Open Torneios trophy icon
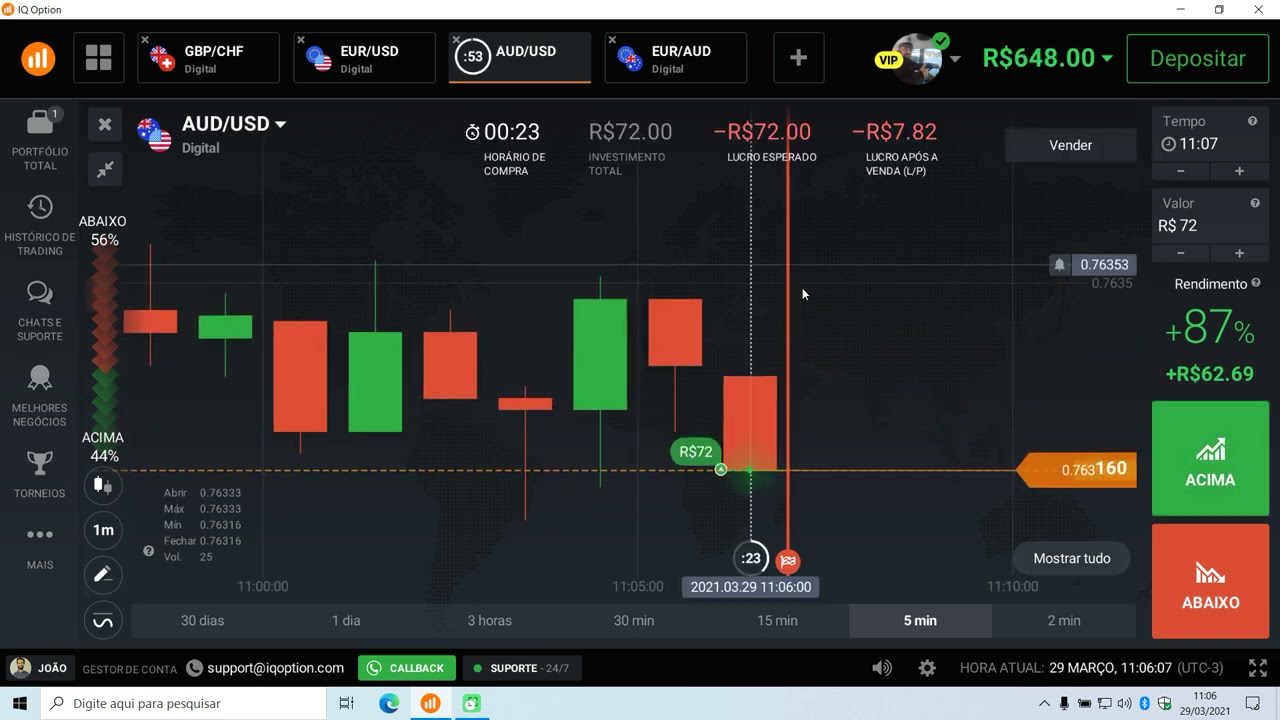 click(x=40, y=464)
